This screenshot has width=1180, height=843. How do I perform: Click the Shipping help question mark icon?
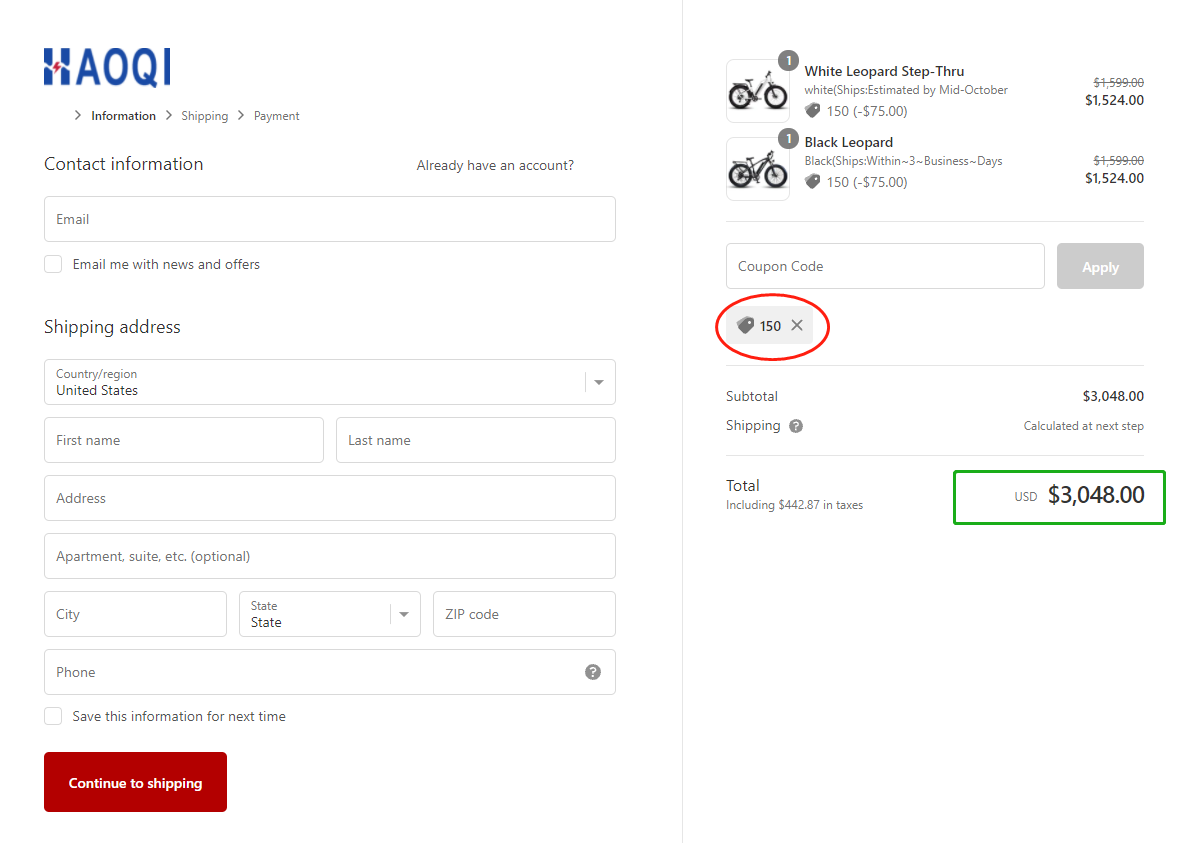tap(796, 426)
